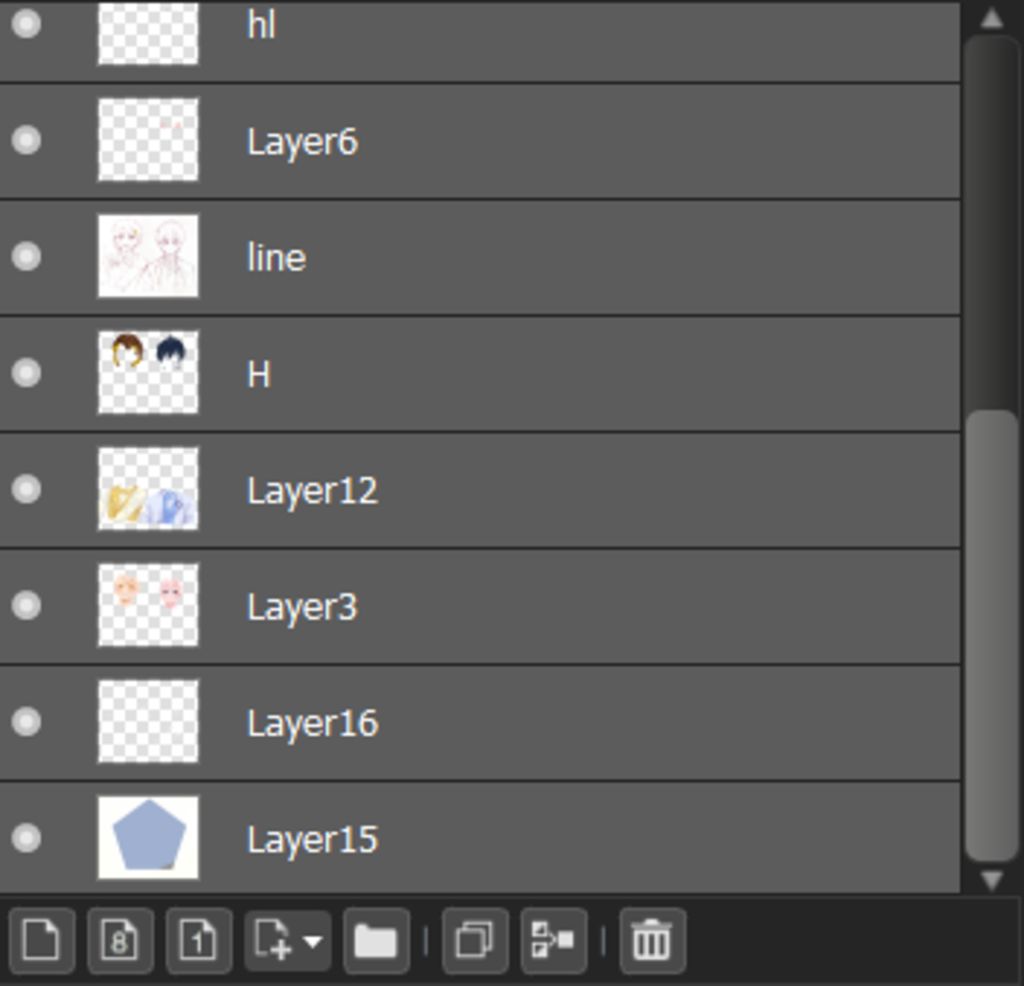The image size is (1024, 986).
Task: Create a new layer folder
Action: click(x=376, y=941)
